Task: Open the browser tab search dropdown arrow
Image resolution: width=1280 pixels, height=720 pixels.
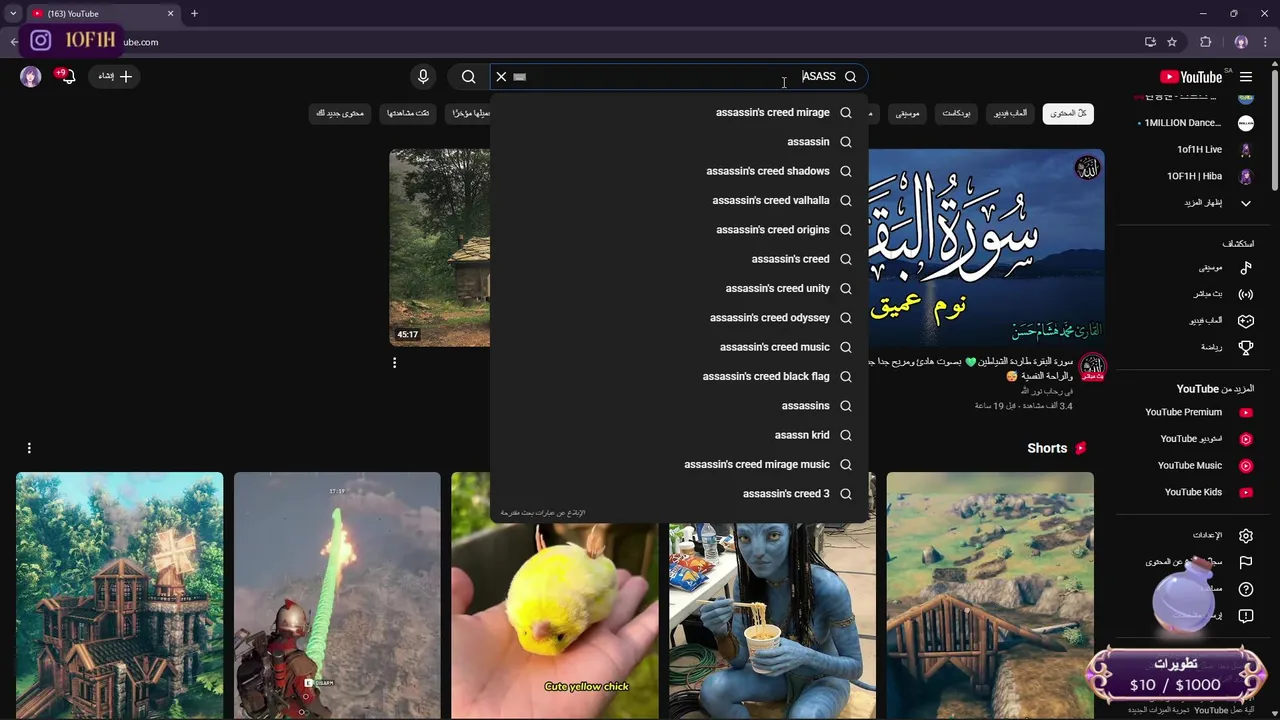Action: click(x=13, y=14)
